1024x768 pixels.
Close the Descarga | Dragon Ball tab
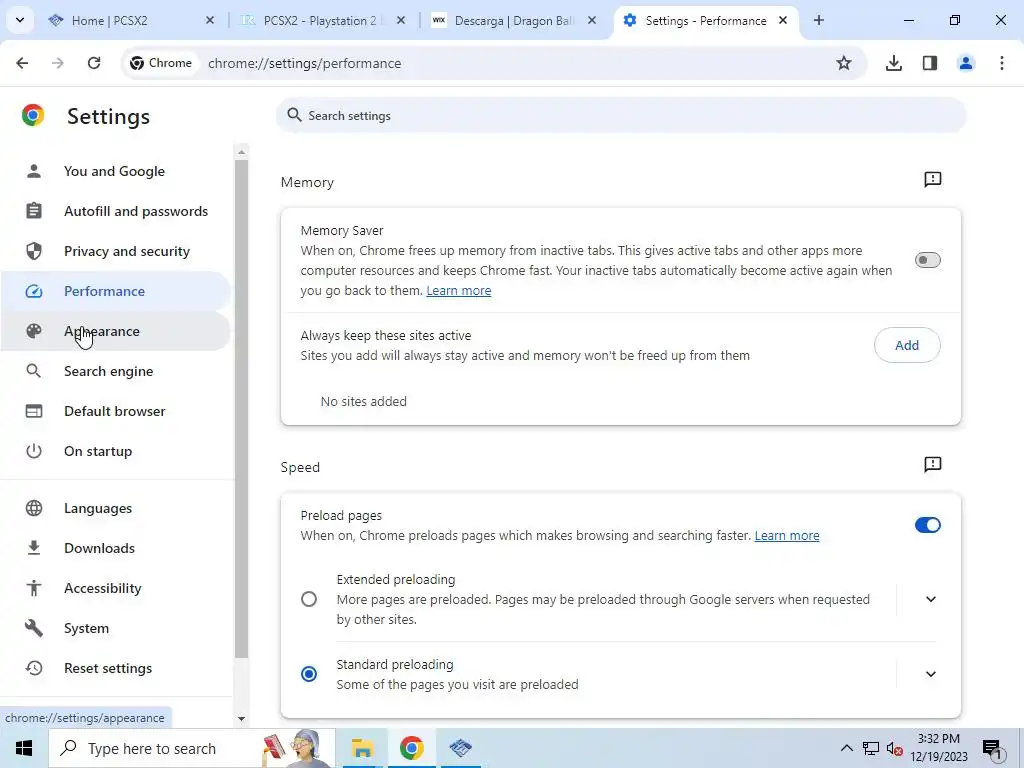[592, 20]
